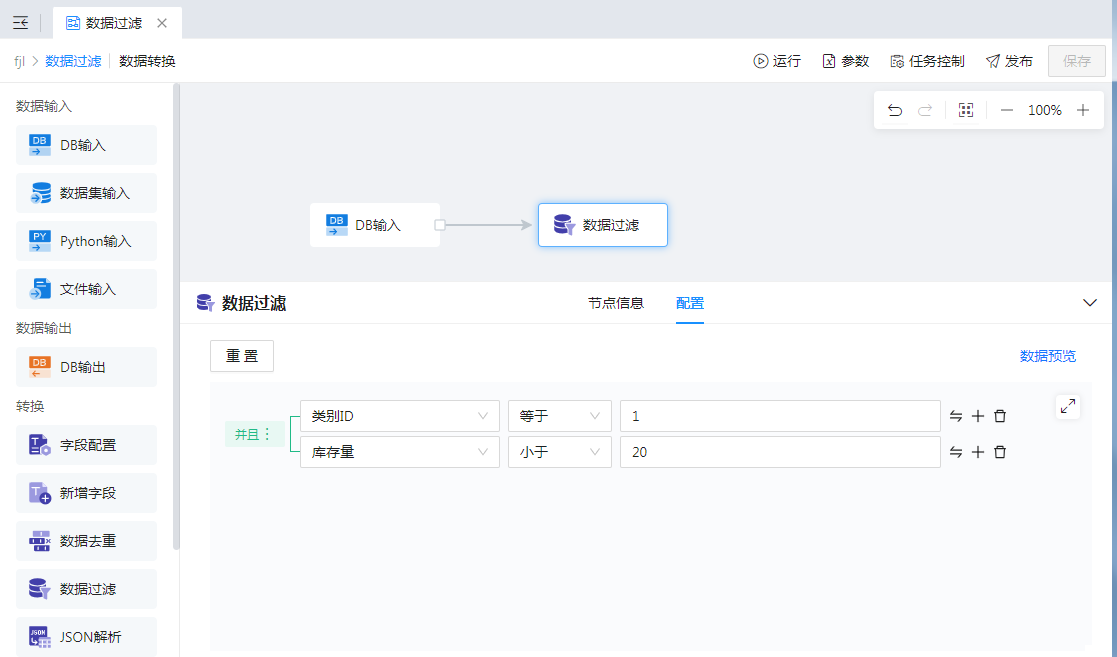This screenshot has width=1117, height=657.
Task: Select the DB输入 node on canvas
Action: tap(375, 225)
